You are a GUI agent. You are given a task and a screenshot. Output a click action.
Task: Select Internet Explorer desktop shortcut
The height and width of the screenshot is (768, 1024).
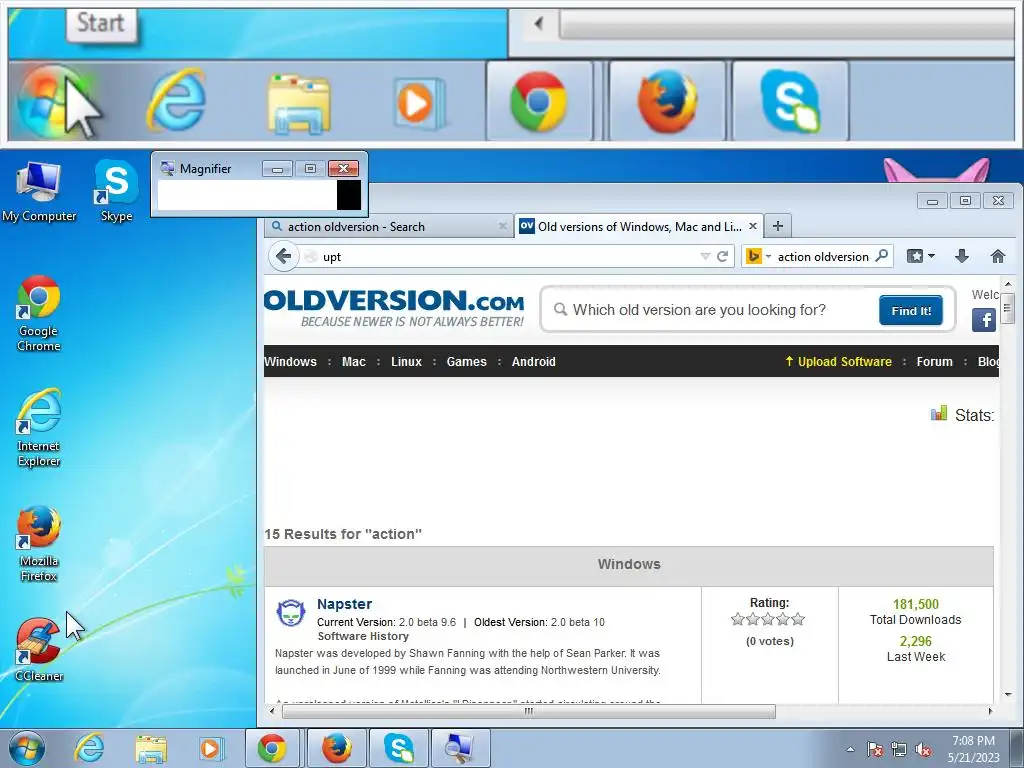(x=39, y=428)
